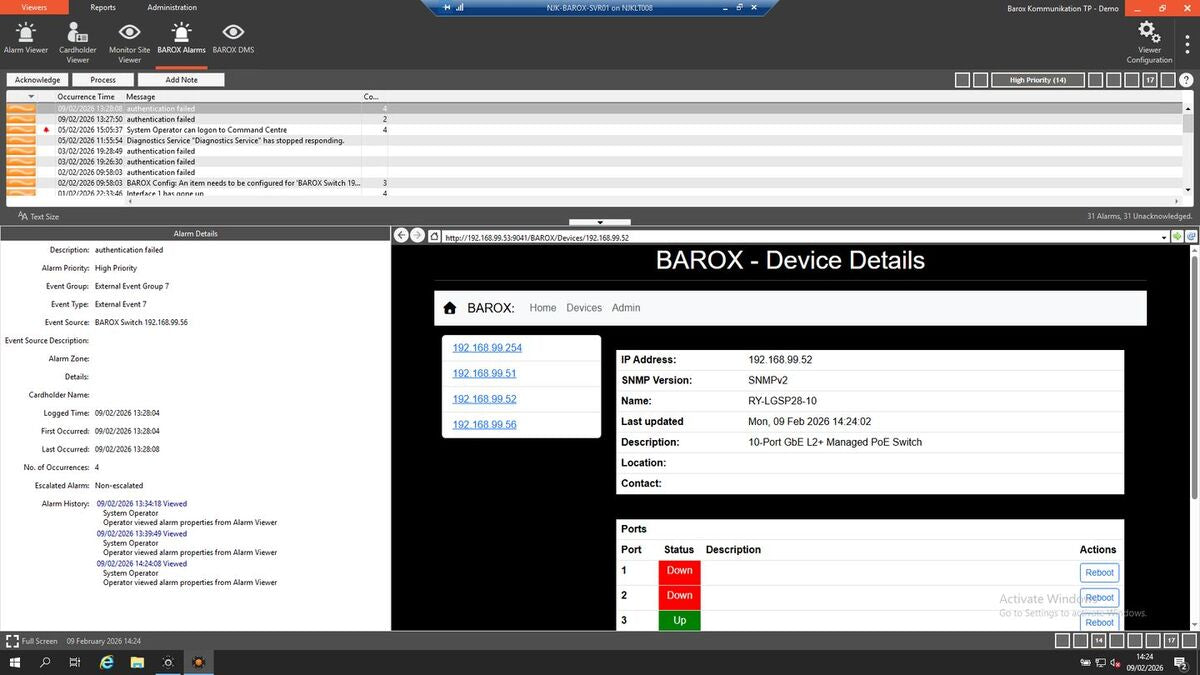This screenshot has width=1200, height=675.
Task: Sort by Message column header
Action: (141, 97)
